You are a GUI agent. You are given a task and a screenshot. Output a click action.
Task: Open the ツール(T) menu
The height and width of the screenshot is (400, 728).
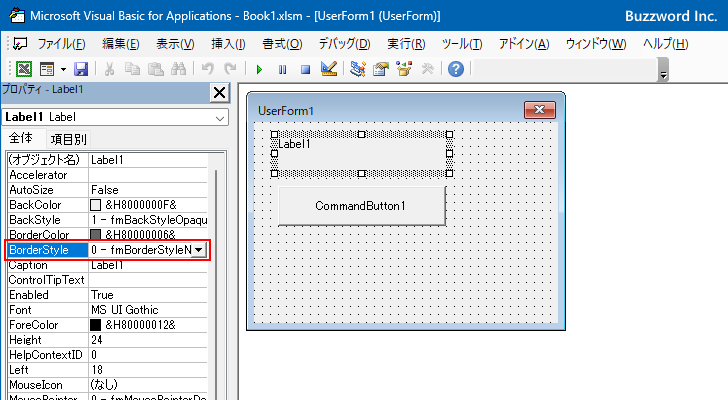462,44
